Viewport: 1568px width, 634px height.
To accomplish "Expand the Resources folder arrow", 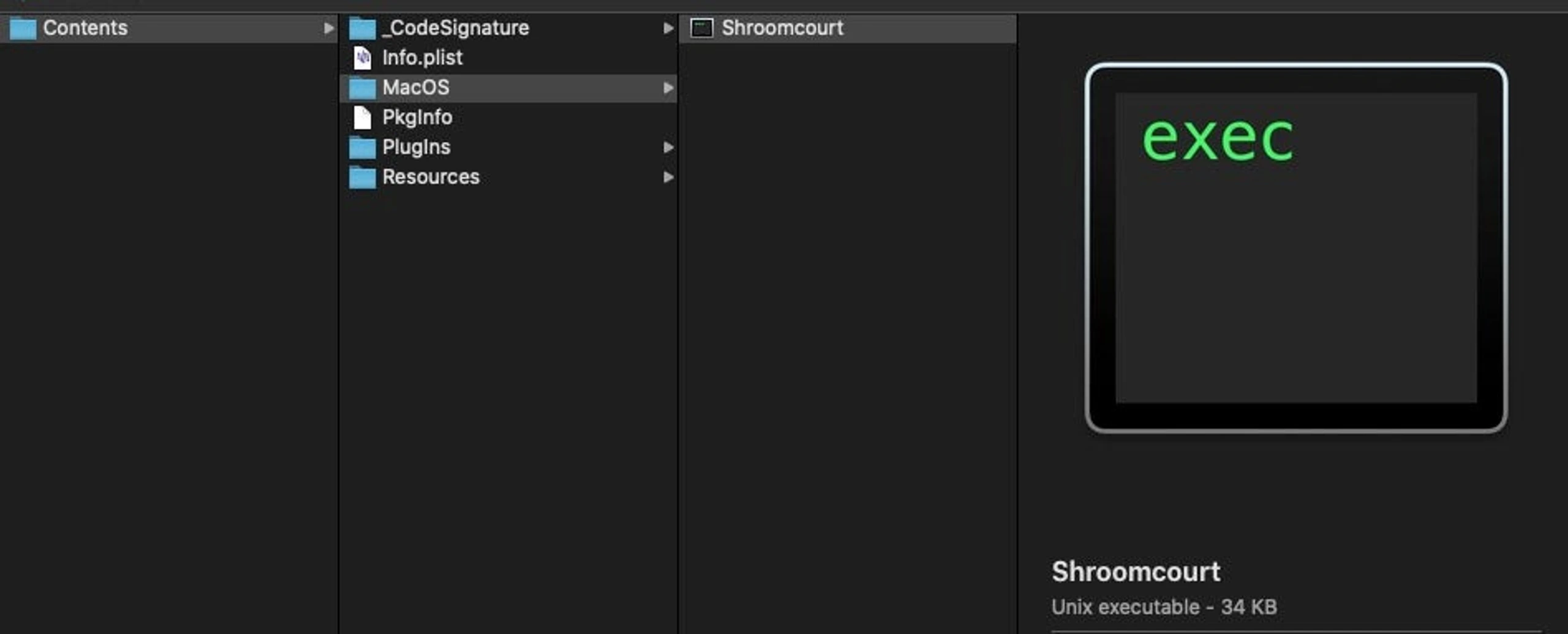I will point(668,177).
